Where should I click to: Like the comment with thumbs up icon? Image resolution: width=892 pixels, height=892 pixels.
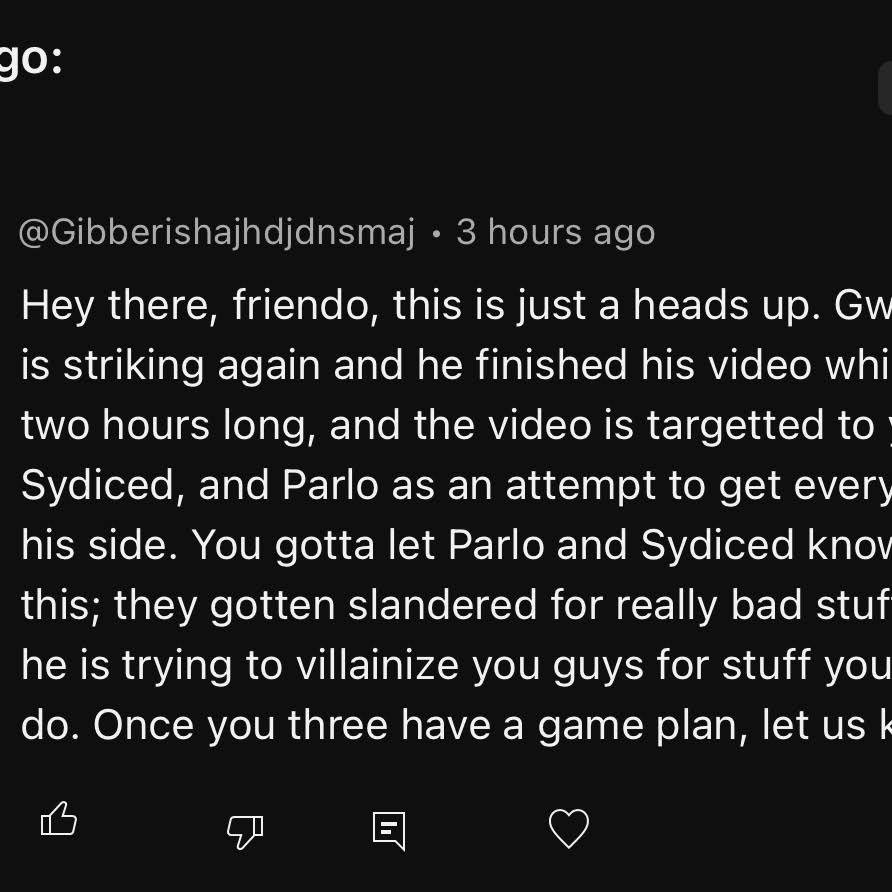(59, 819)
